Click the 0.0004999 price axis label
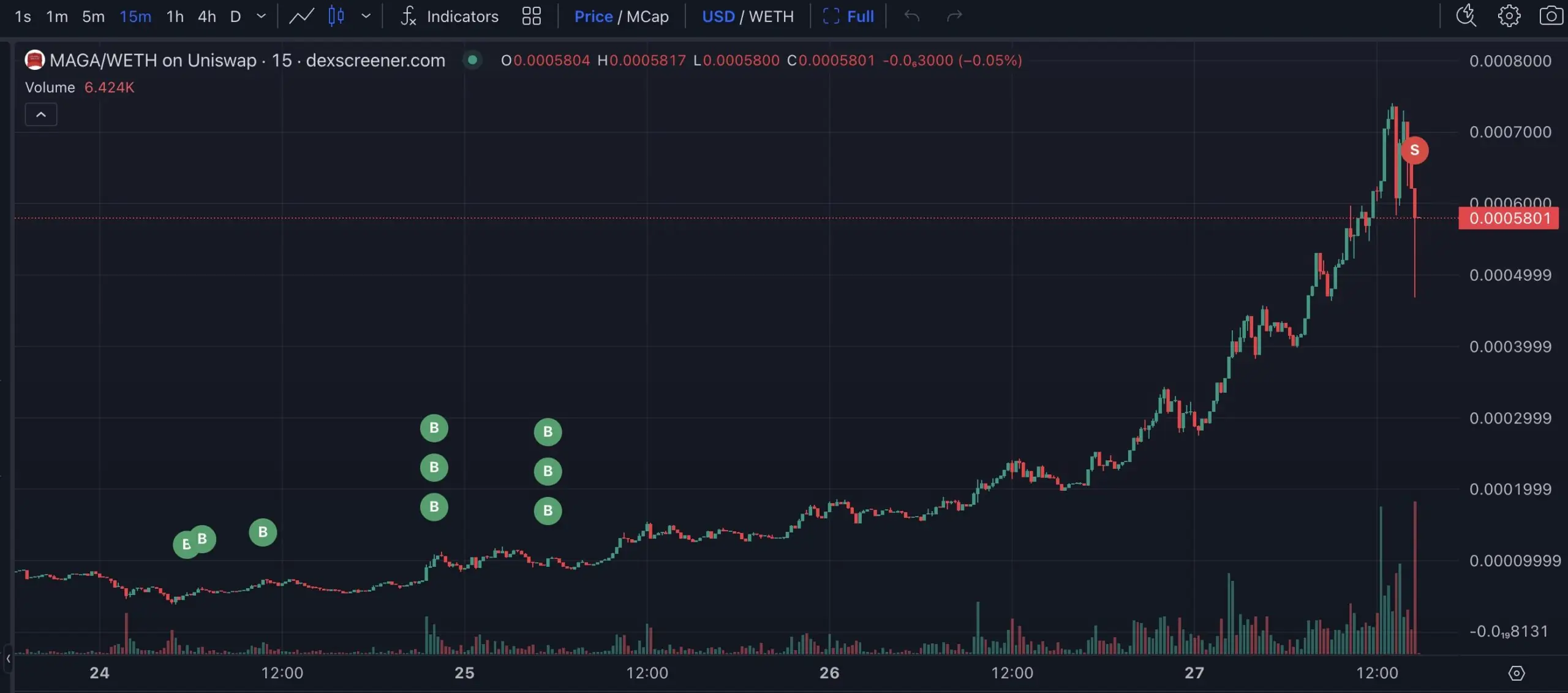This screenshot has width=1568, height=693. [1510, 275]
